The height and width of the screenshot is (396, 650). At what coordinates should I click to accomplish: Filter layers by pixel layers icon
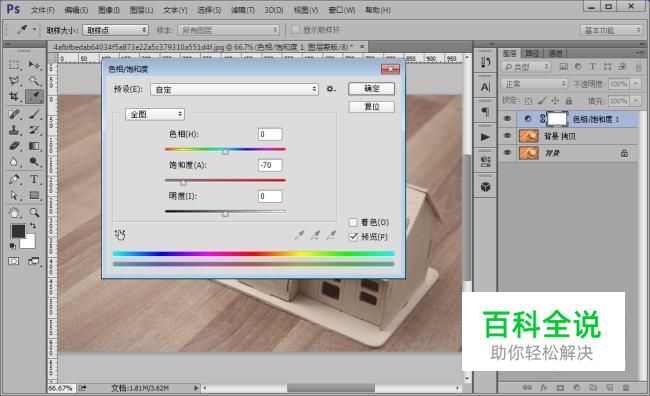(x=563, y=66)
